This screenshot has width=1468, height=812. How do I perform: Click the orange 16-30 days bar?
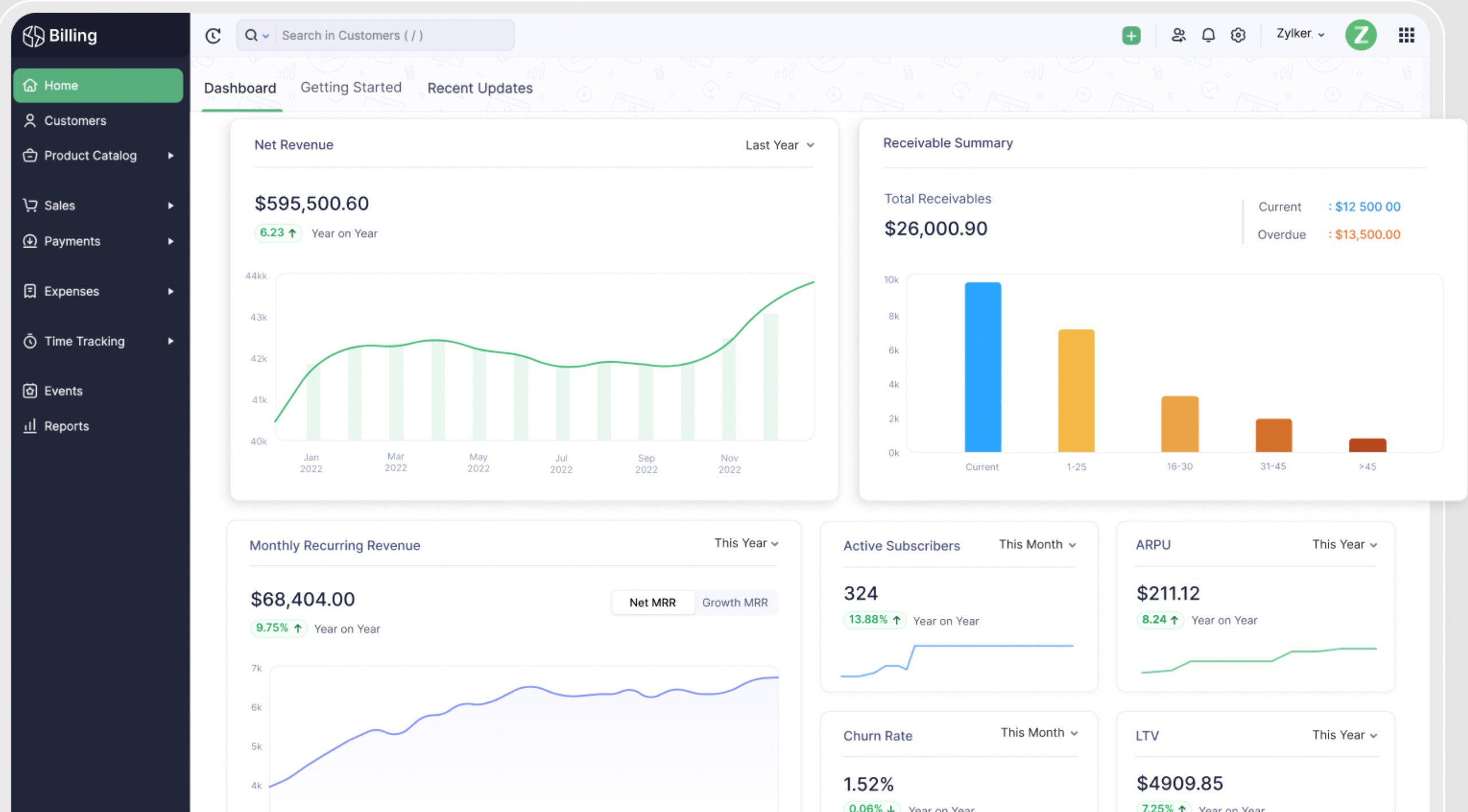pos(1180,424)
